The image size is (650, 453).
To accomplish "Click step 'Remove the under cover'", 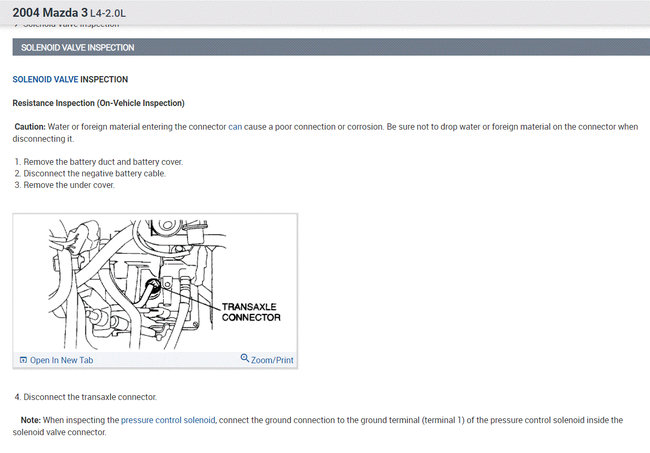I will [x=69, y=185].
